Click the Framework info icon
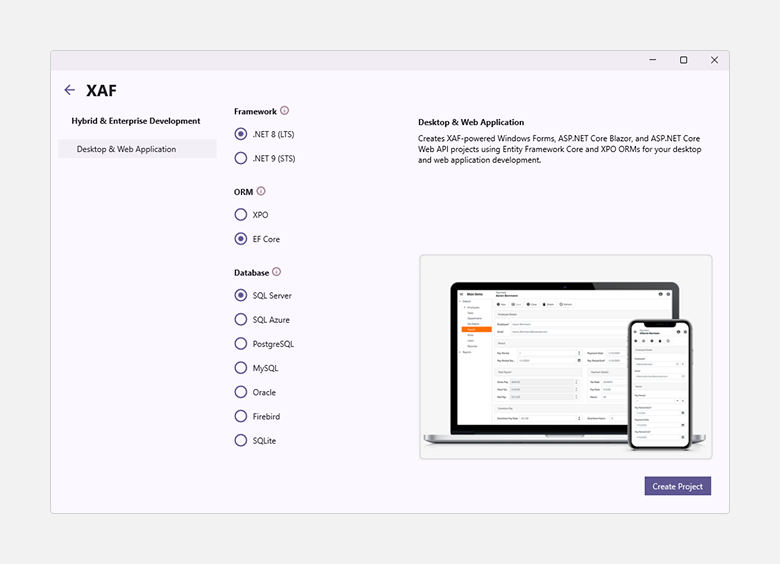The width and height of the screenshot is (780, 564). tap(285, 111)
